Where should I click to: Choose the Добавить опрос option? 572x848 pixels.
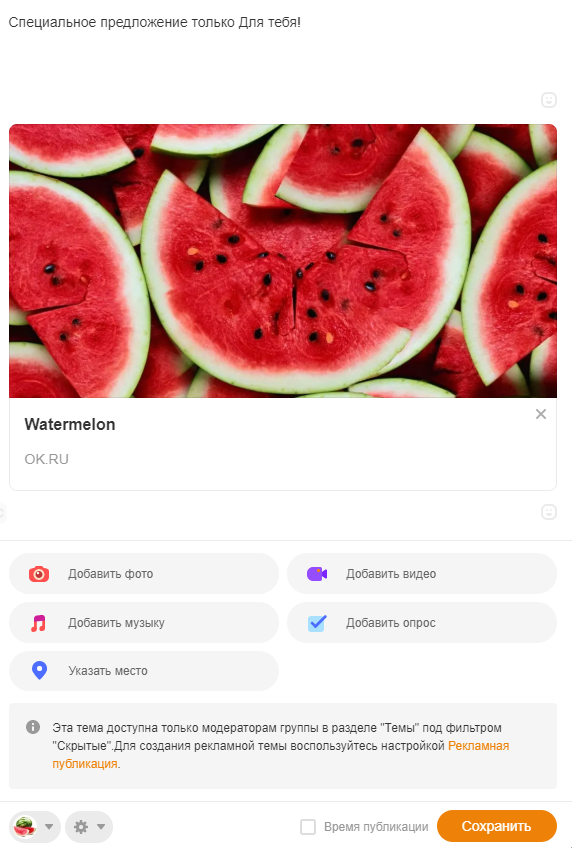(x=422, y=623)
